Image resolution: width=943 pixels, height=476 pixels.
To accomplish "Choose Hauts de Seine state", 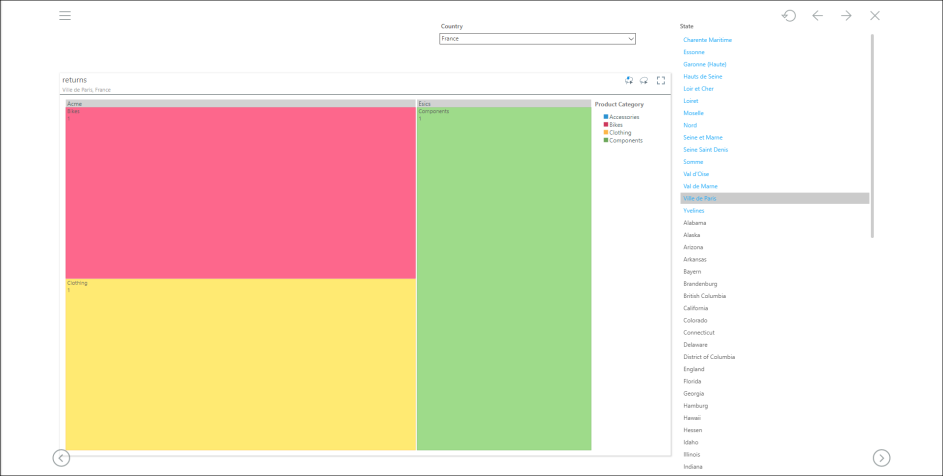I will point(703,76).
